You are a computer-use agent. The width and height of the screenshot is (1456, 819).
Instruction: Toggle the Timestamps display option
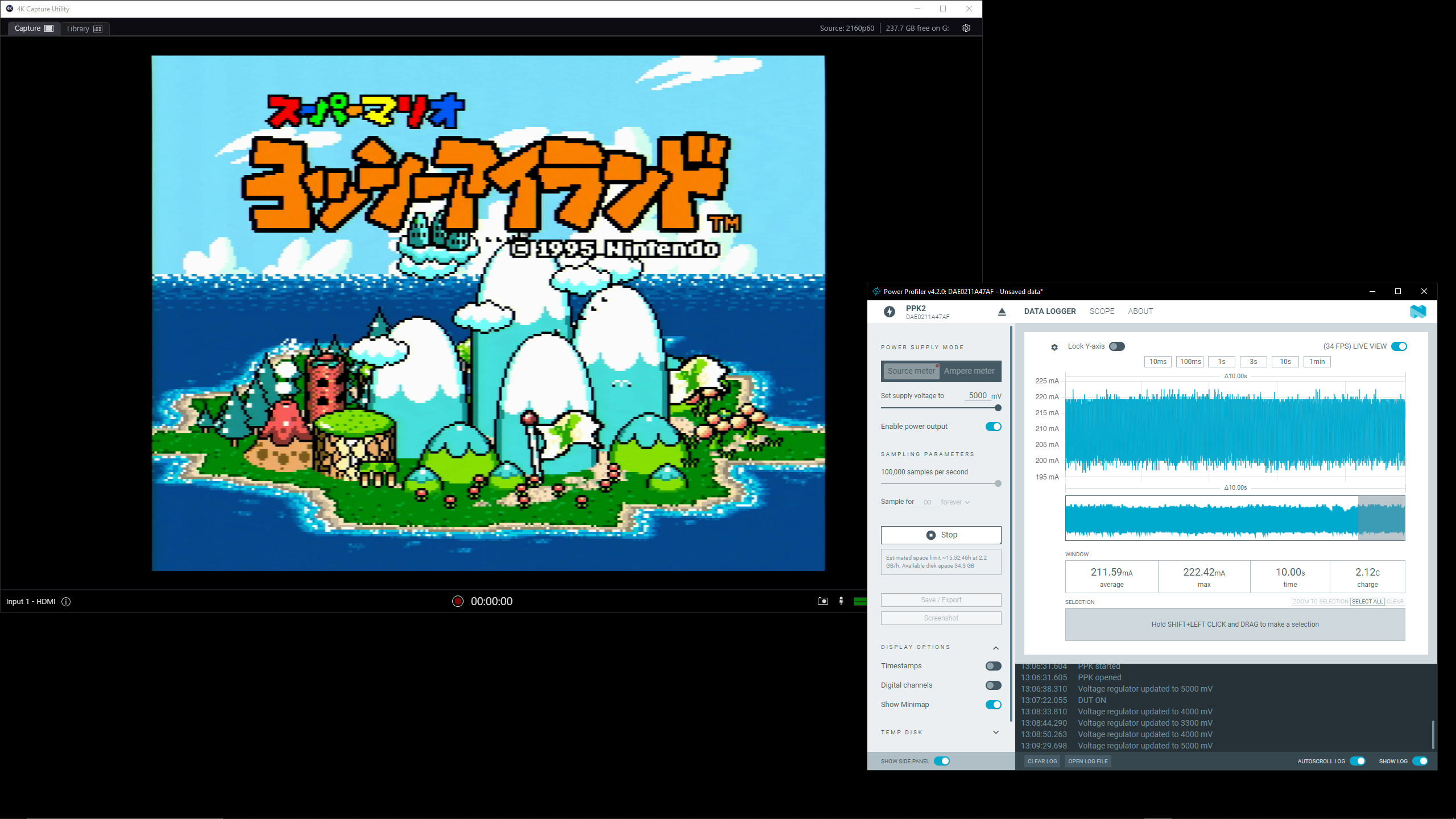994,666
